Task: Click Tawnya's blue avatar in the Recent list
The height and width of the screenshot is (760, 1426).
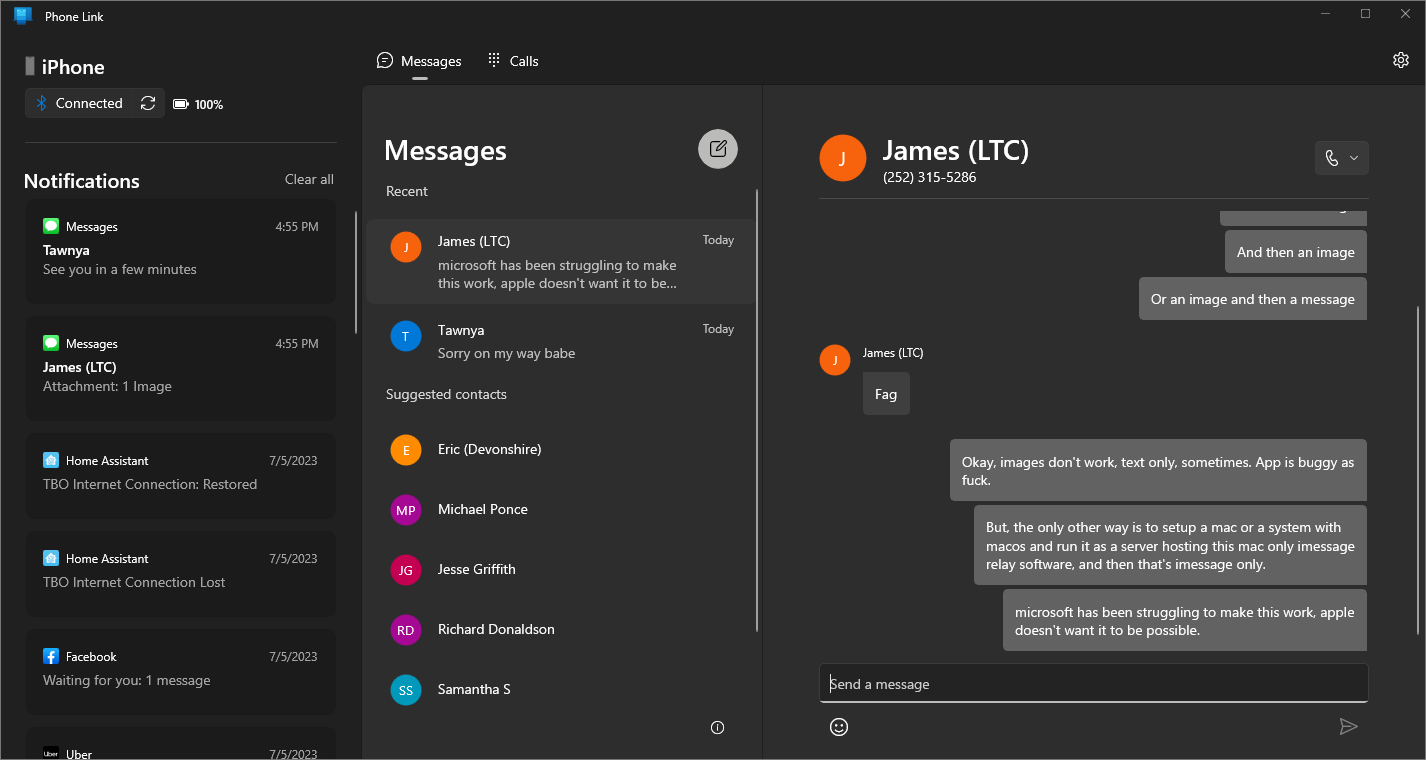Action: point(405,337)
